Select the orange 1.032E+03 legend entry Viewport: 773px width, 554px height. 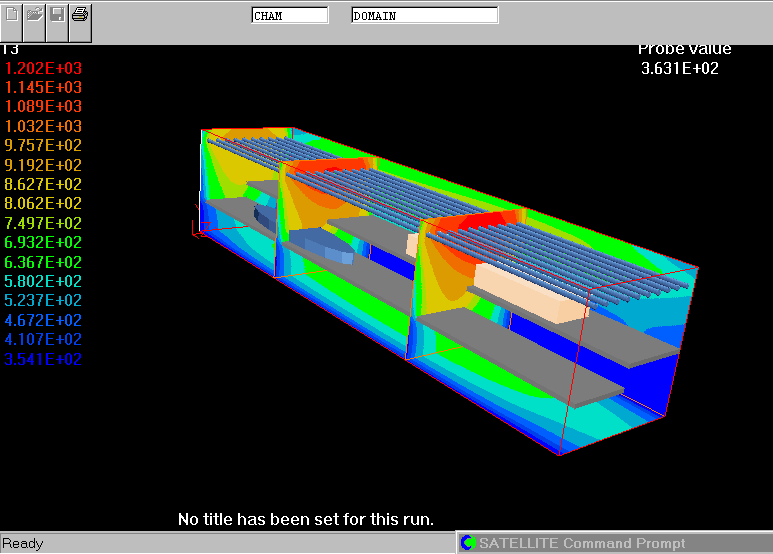click(44, 126)
